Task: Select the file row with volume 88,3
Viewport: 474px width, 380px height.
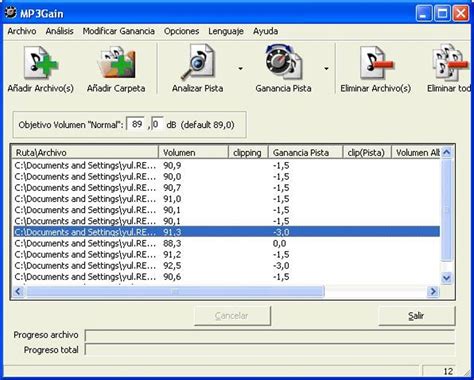Action: [227, 243]
